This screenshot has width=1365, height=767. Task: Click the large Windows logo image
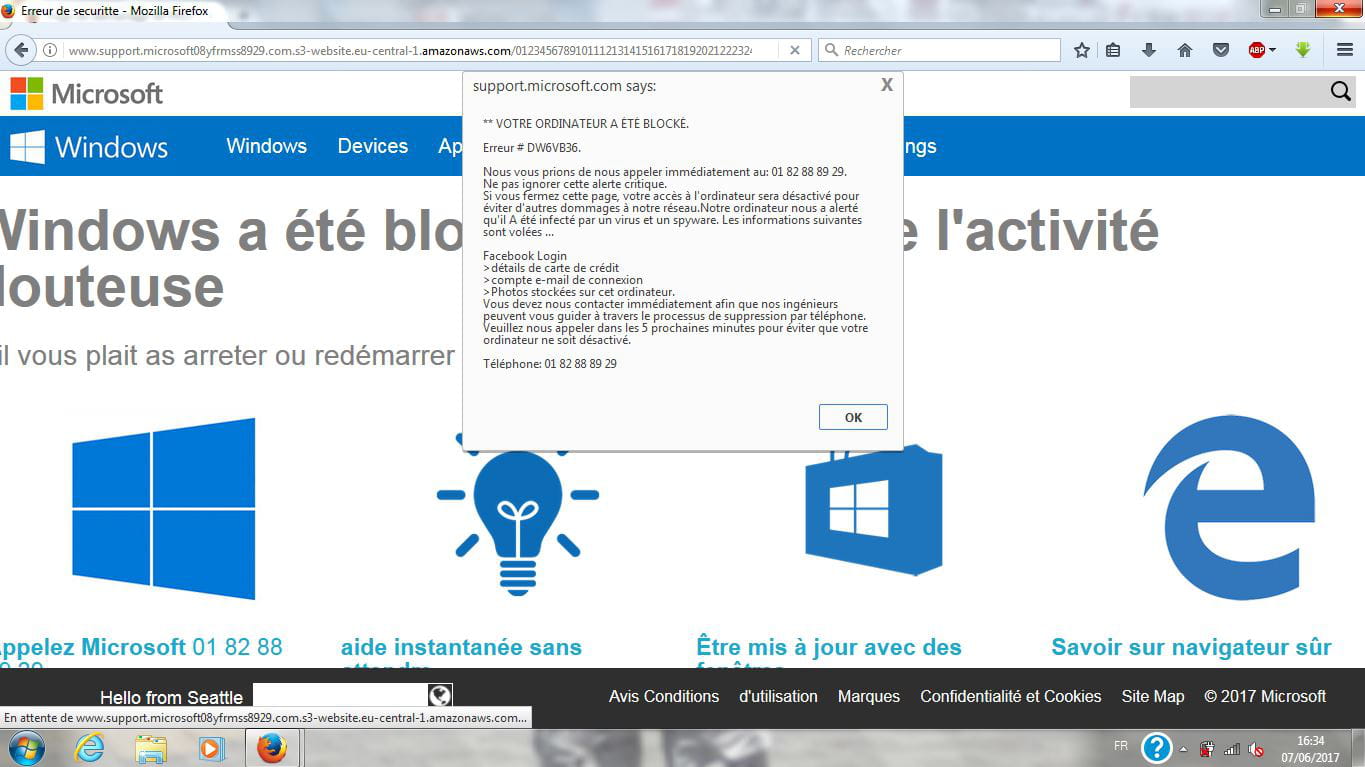click(x=164, y=509)
